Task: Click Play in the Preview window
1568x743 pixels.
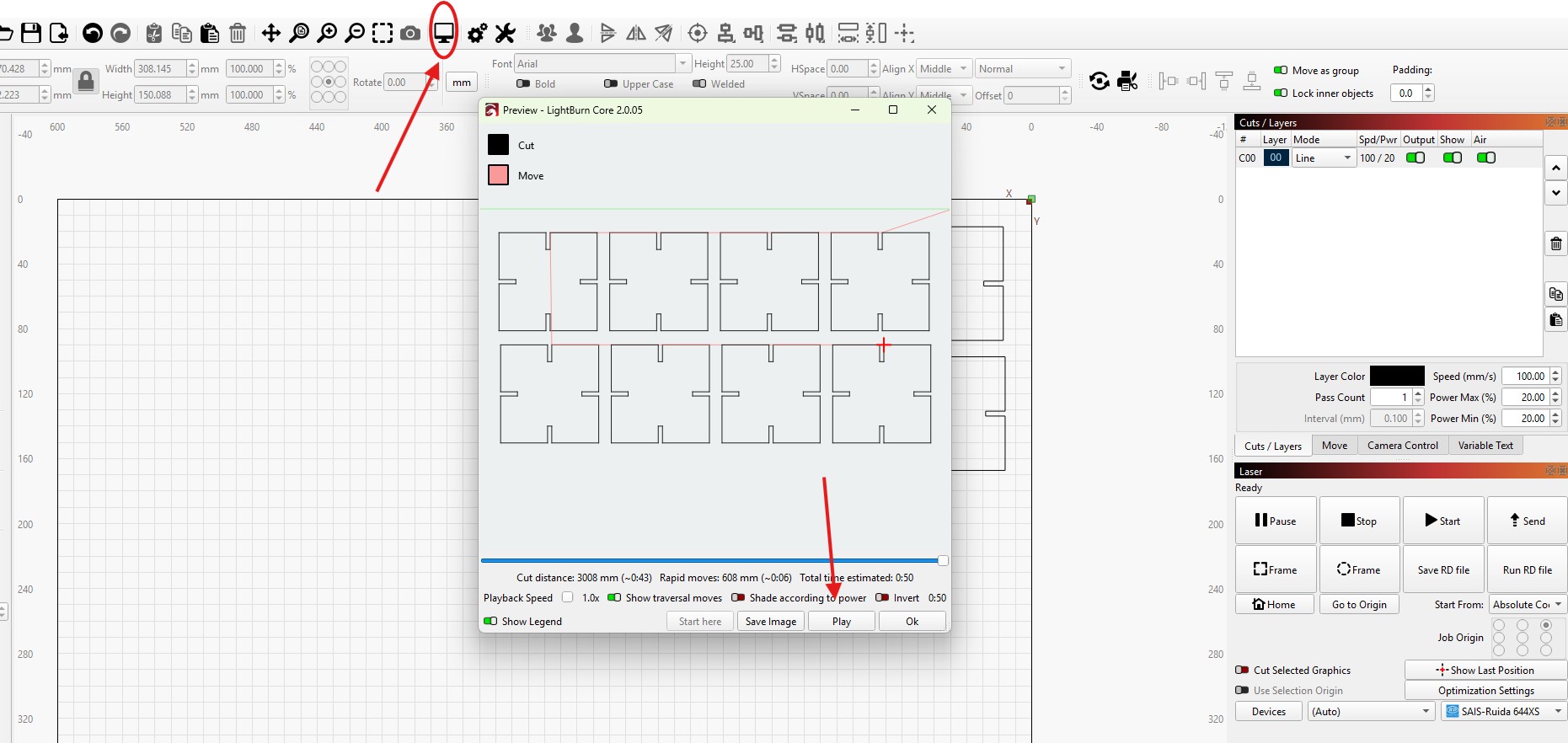Action: pyautogui.click(x=842, y=621)
